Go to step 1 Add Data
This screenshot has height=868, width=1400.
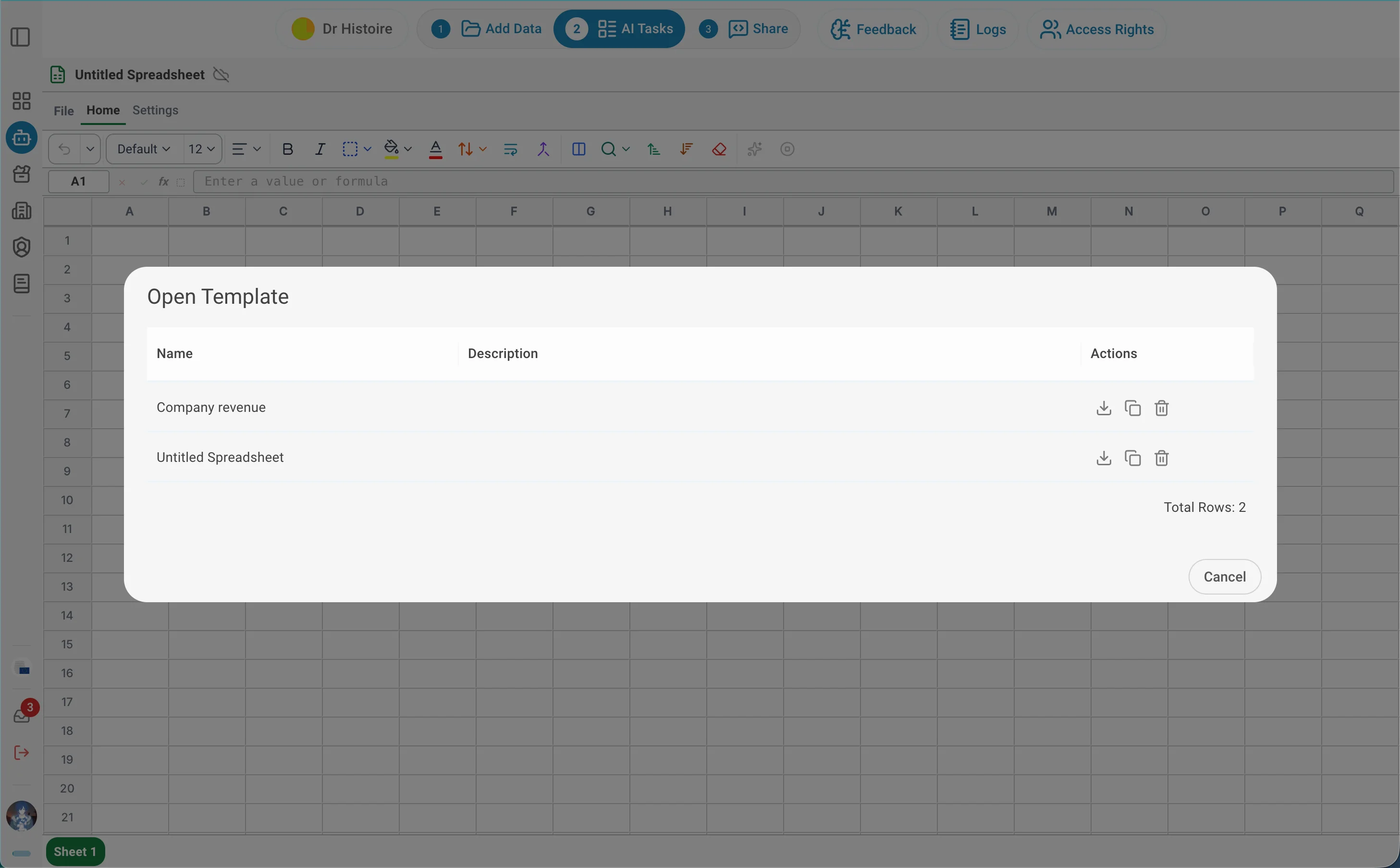(487, 29)
